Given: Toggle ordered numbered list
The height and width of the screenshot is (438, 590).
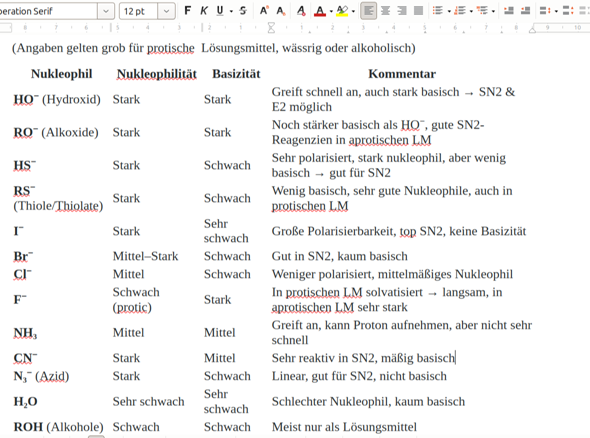Looking at the screenshot, I should tap(460, 11).
